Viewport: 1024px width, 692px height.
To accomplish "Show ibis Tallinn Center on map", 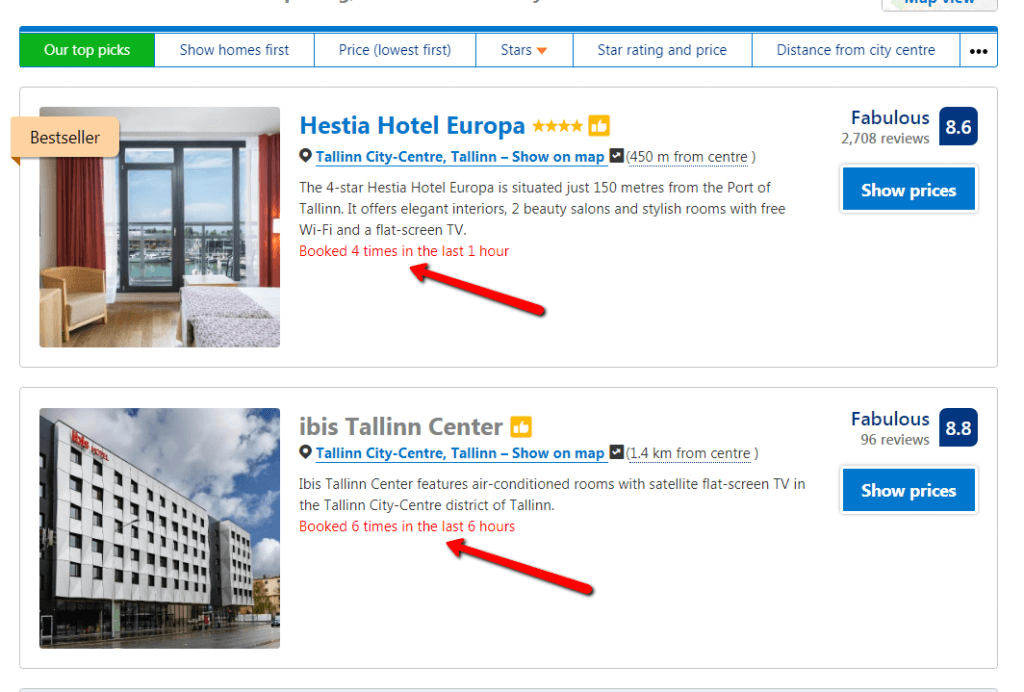I will [x=558, y=453].
